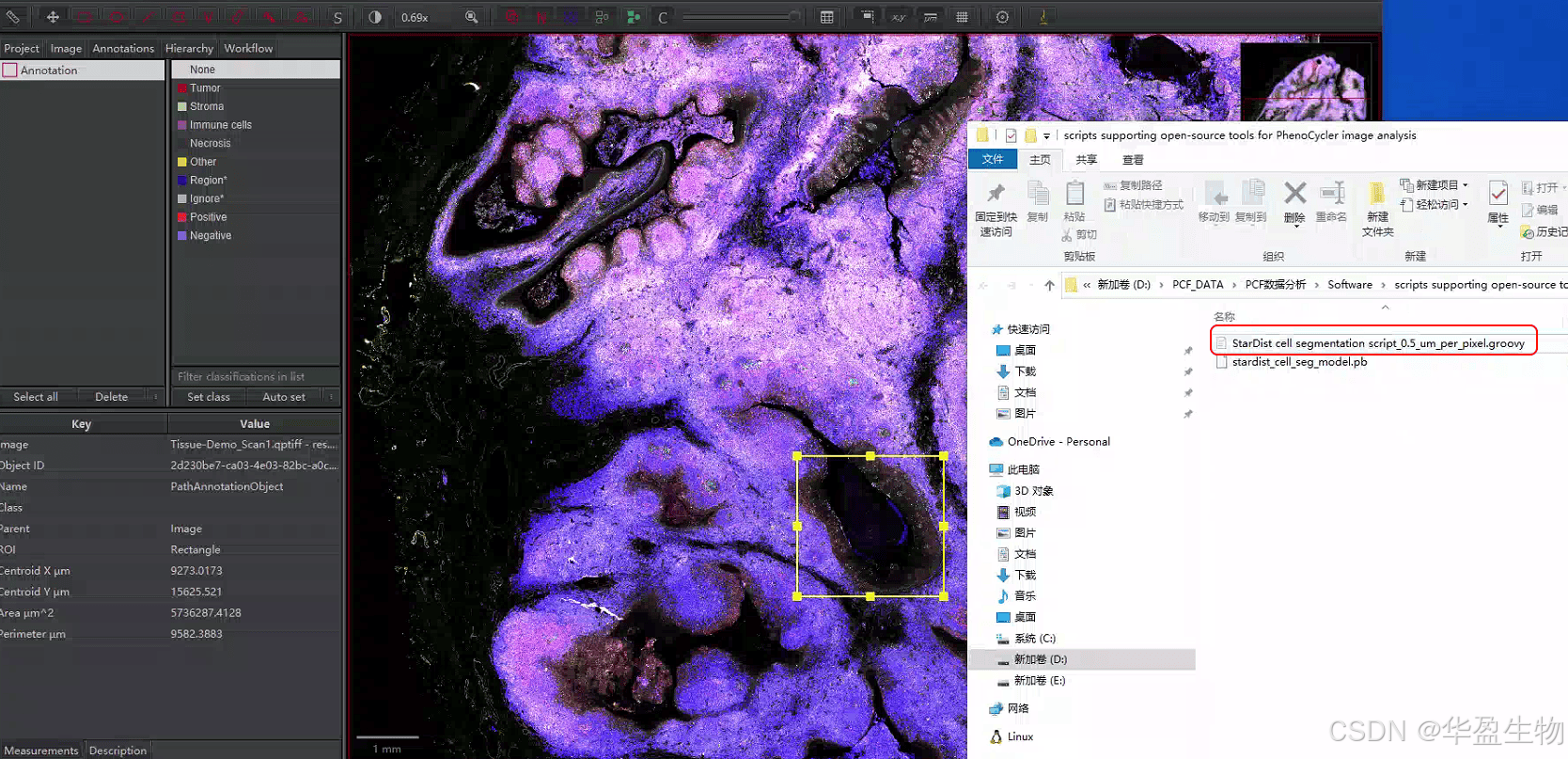Select the Brush annotation tool
The image size is (1568, 759).
pos(239,17)
